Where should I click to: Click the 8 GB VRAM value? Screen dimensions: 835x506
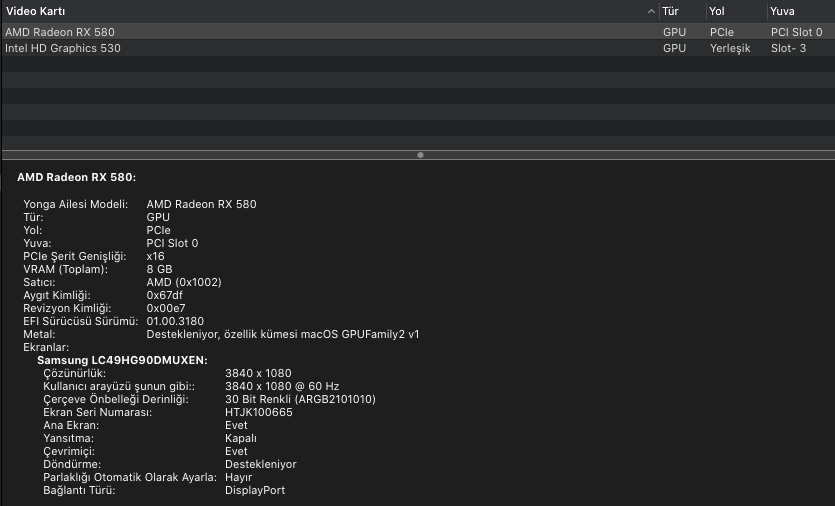click(x=159, y=269)
